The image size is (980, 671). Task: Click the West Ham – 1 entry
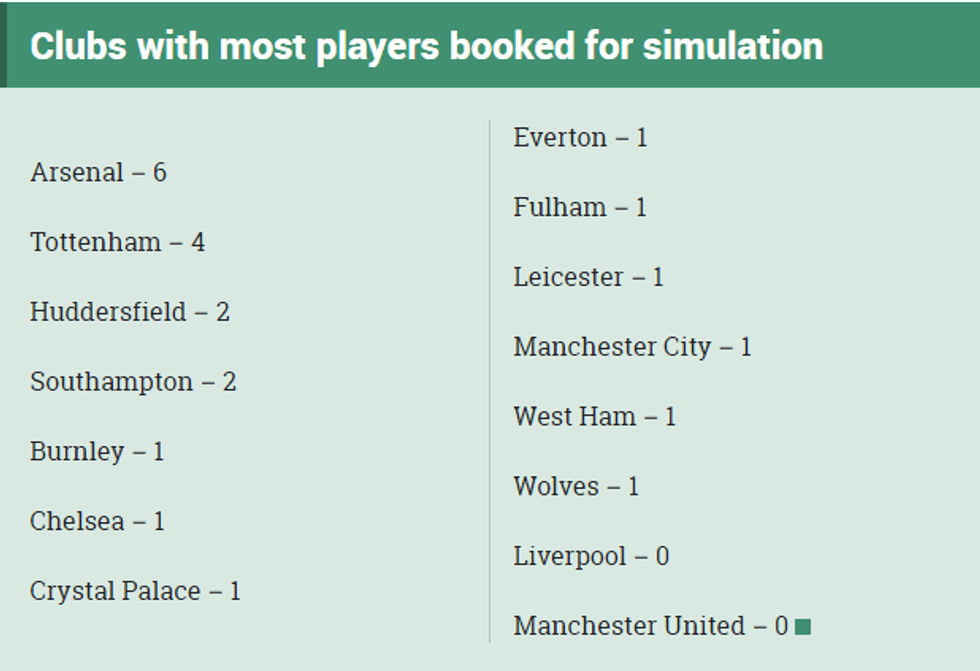pyautogui.click(x=594, y=417)
